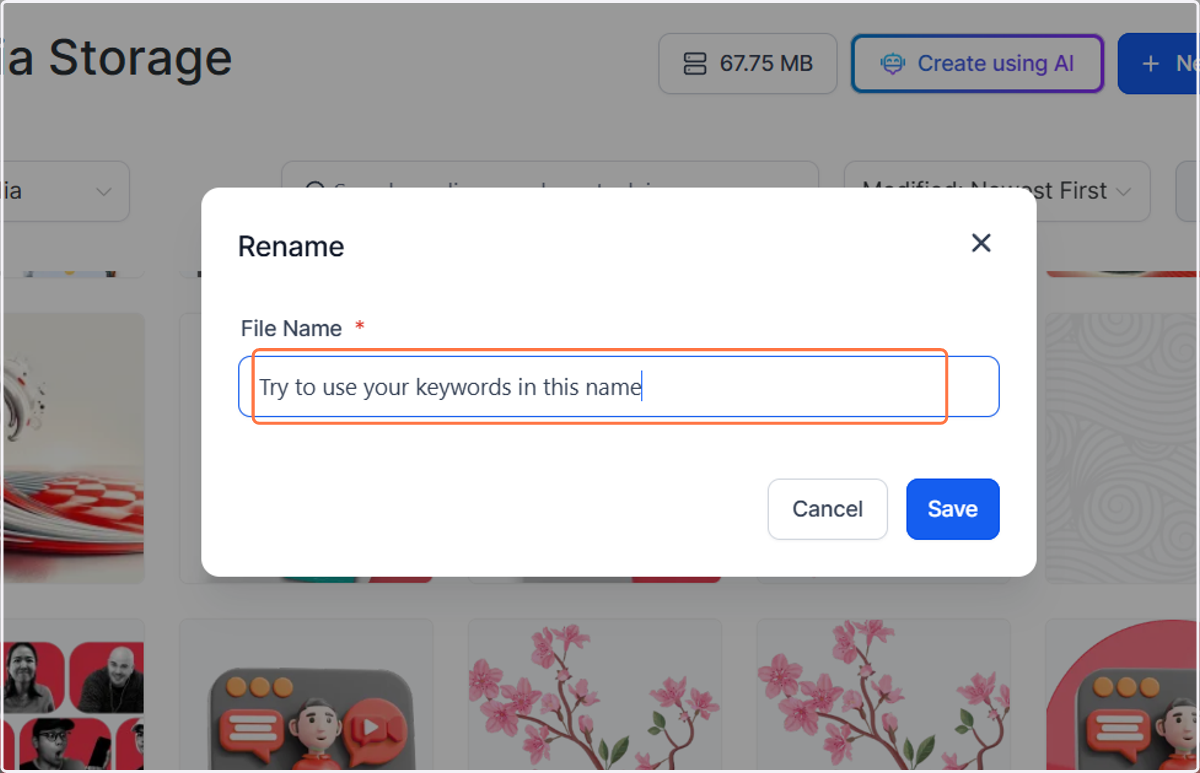Image resolution: width=1200 pixels, height=773 pixels.
Task: Select the gray swirl pattern thumbnail
Action: click(1121, 448)
